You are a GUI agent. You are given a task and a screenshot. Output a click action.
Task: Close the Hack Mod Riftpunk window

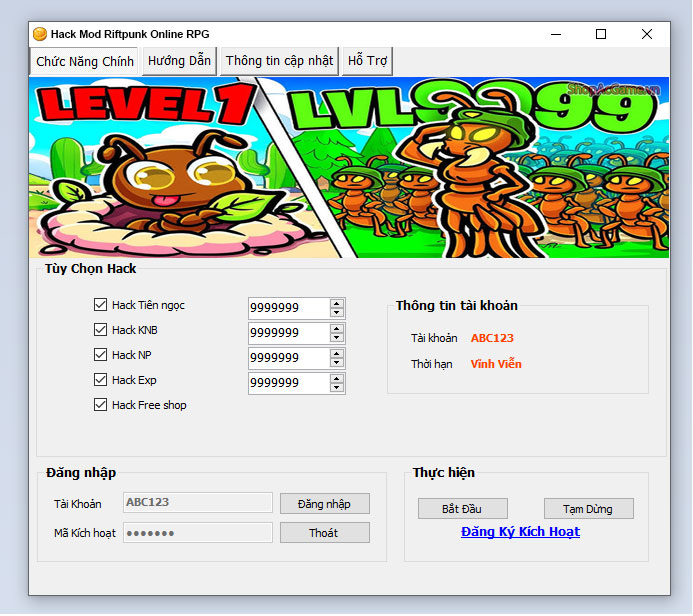click(x=647, y=34)
